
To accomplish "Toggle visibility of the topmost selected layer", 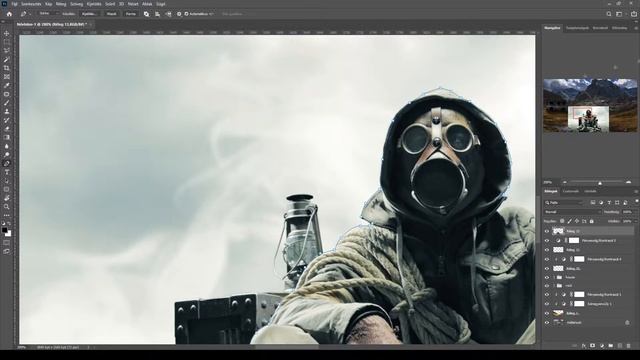I will click(x=547, y=231).
